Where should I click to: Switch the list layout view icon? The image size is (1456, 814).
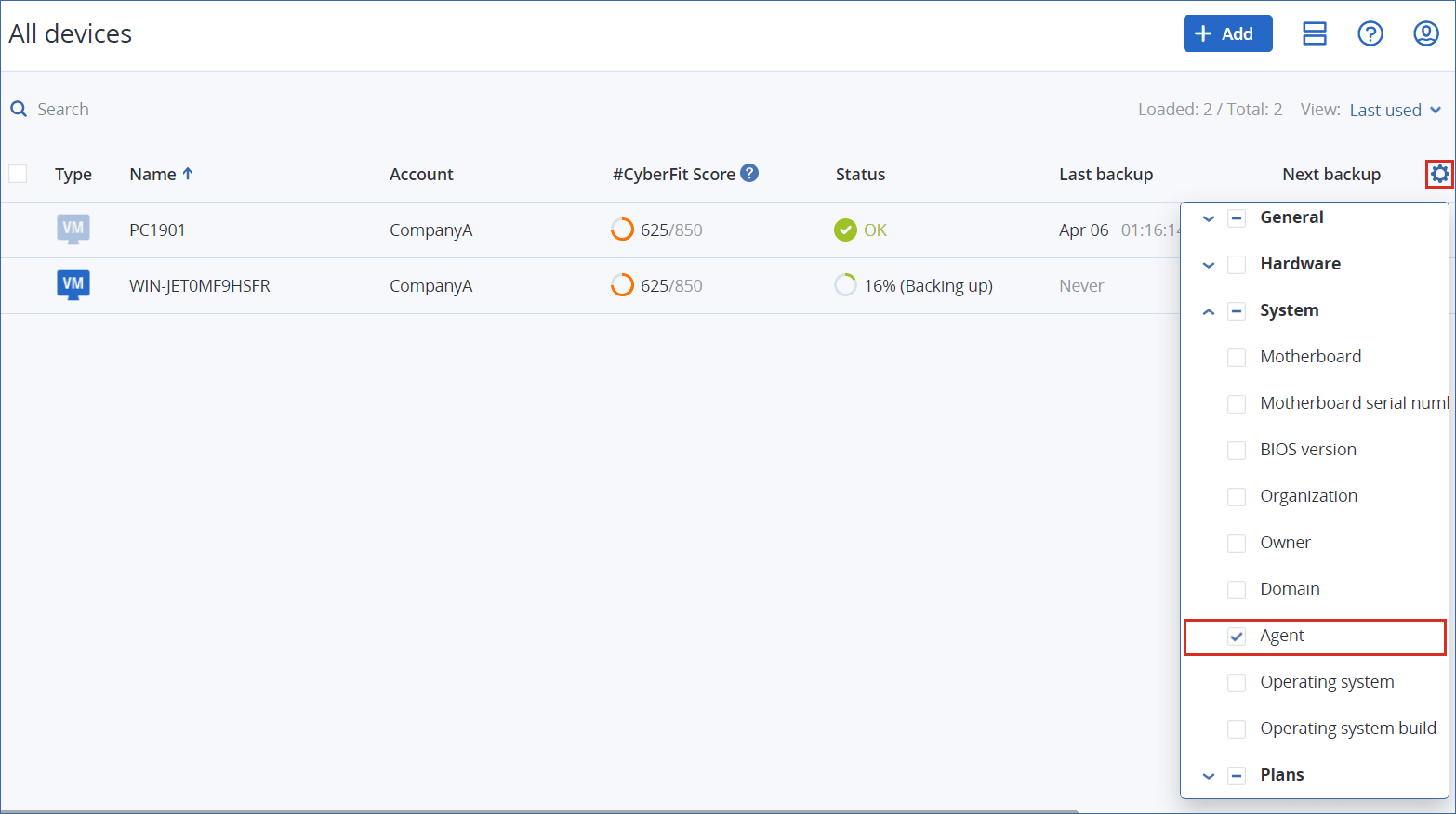point(1314,34)
